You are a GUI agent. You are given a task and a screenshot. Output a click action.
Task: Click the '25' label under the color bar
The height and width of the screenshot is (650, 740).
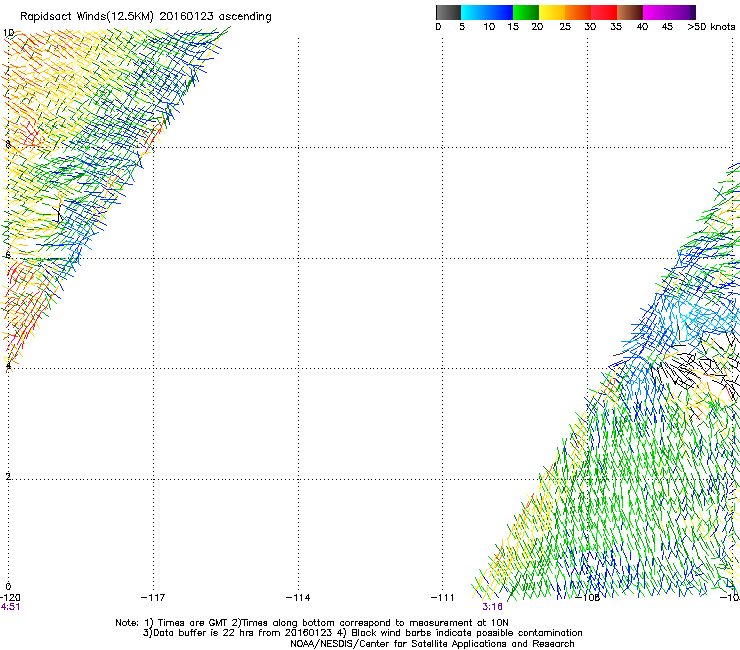(x=565, y=27)
